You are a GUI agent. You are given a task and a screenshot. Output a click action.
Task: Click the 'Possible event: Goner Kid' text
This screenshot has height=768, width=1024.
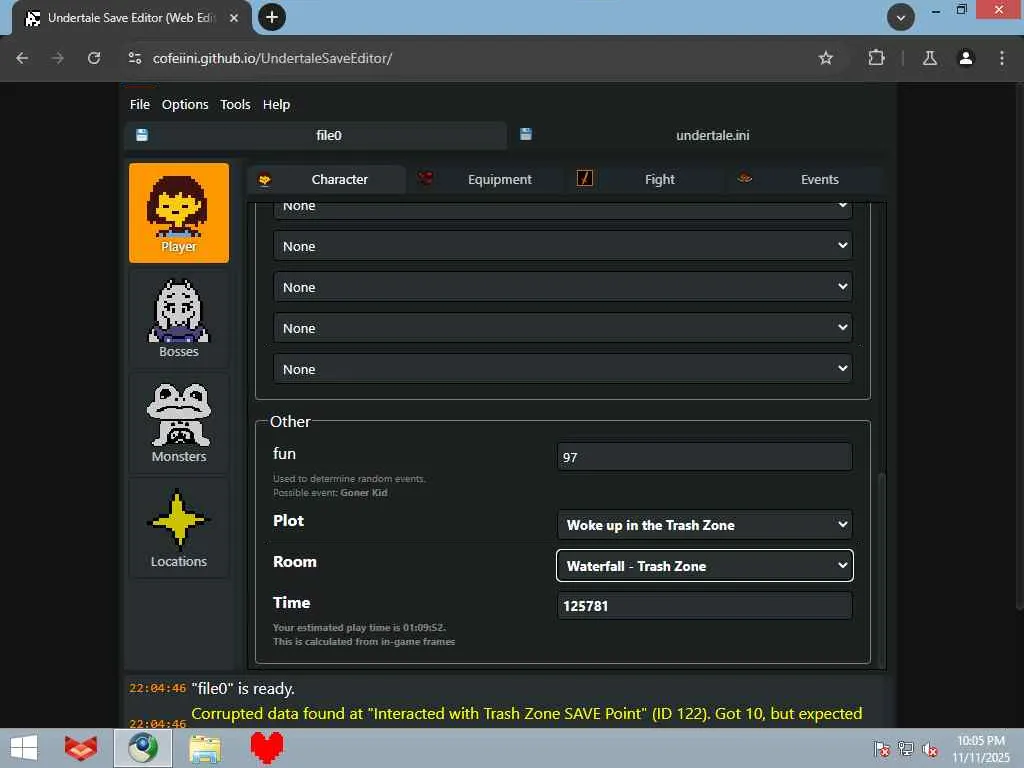330,492
